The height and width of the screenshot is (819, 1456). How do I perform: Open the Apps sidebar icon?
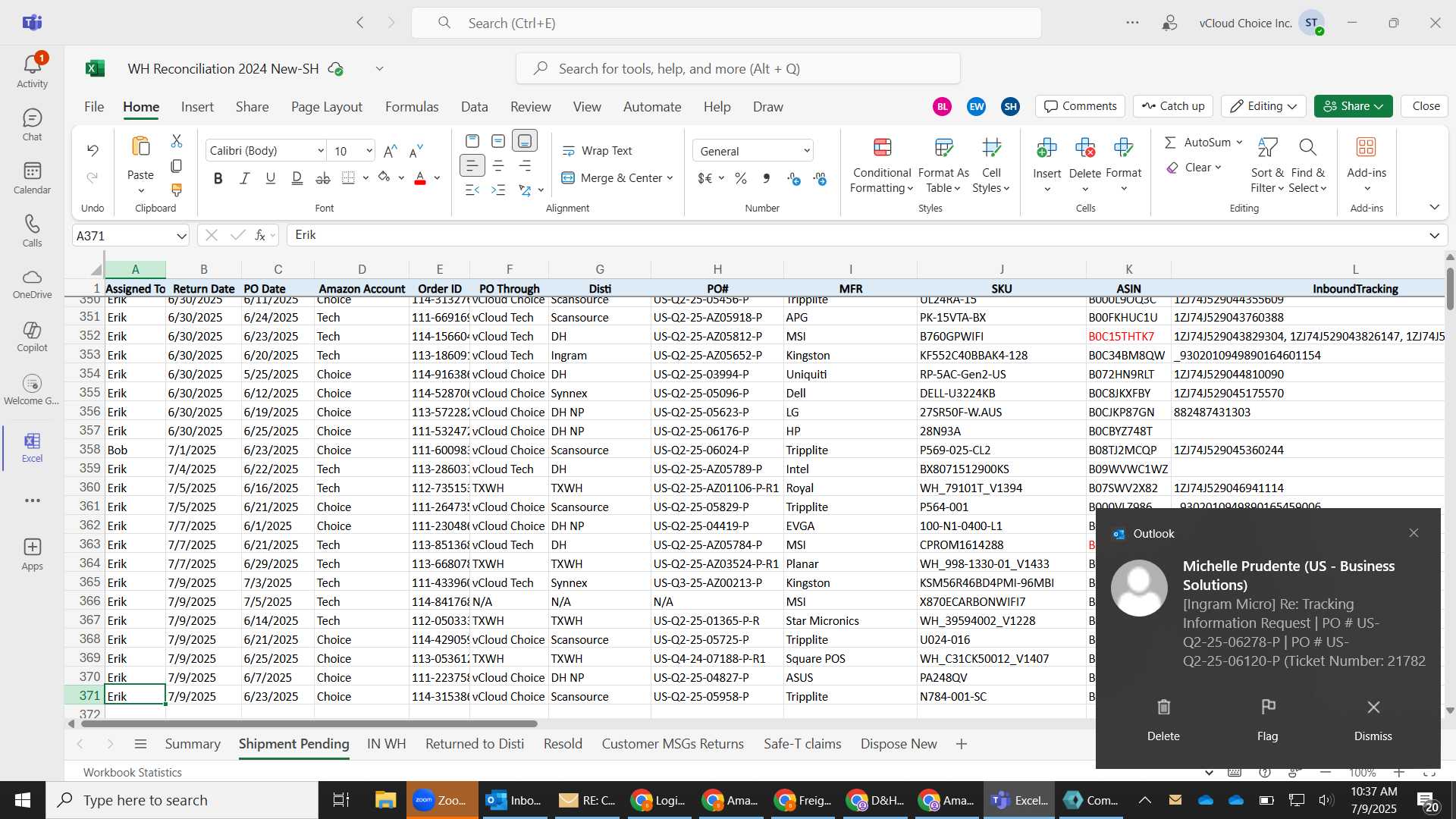pos(32,554)
